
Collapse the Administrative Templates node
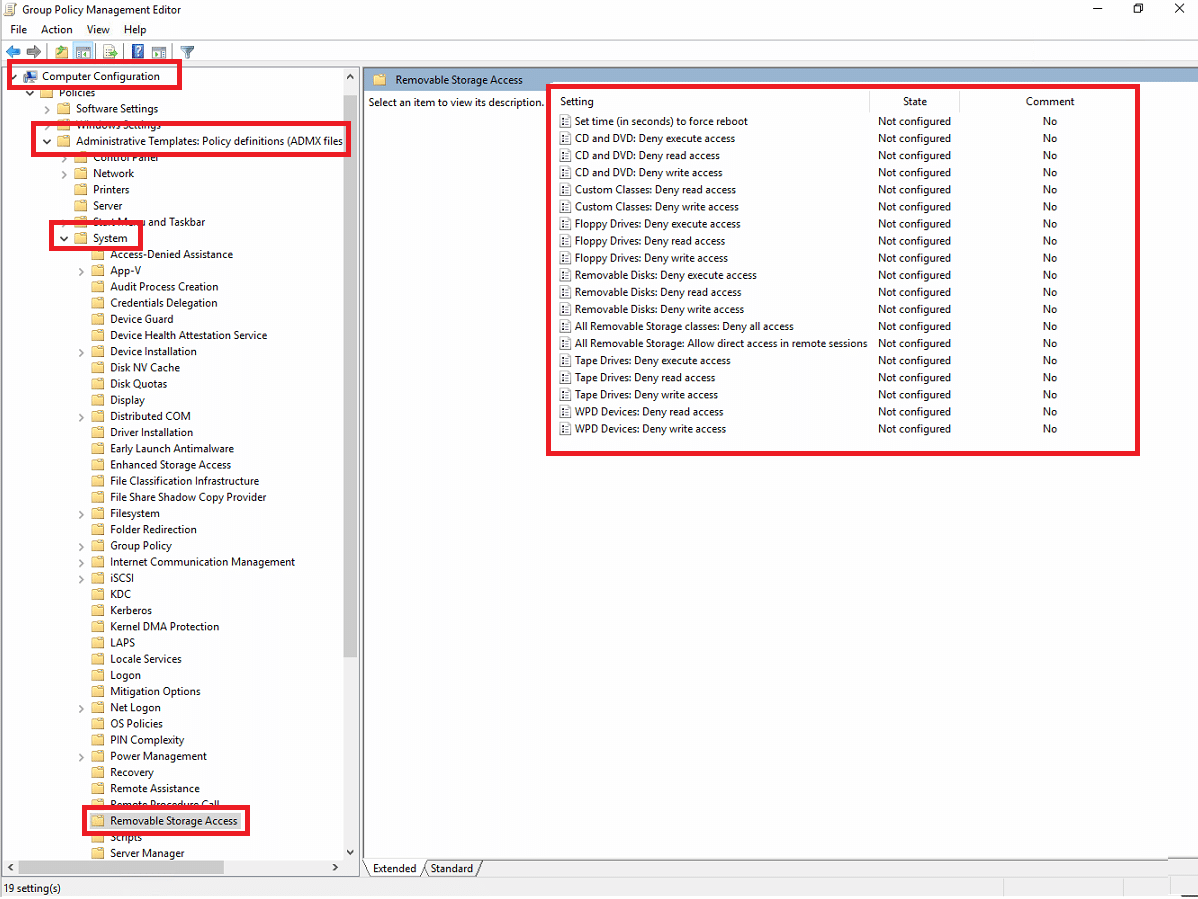click(47, 142)
